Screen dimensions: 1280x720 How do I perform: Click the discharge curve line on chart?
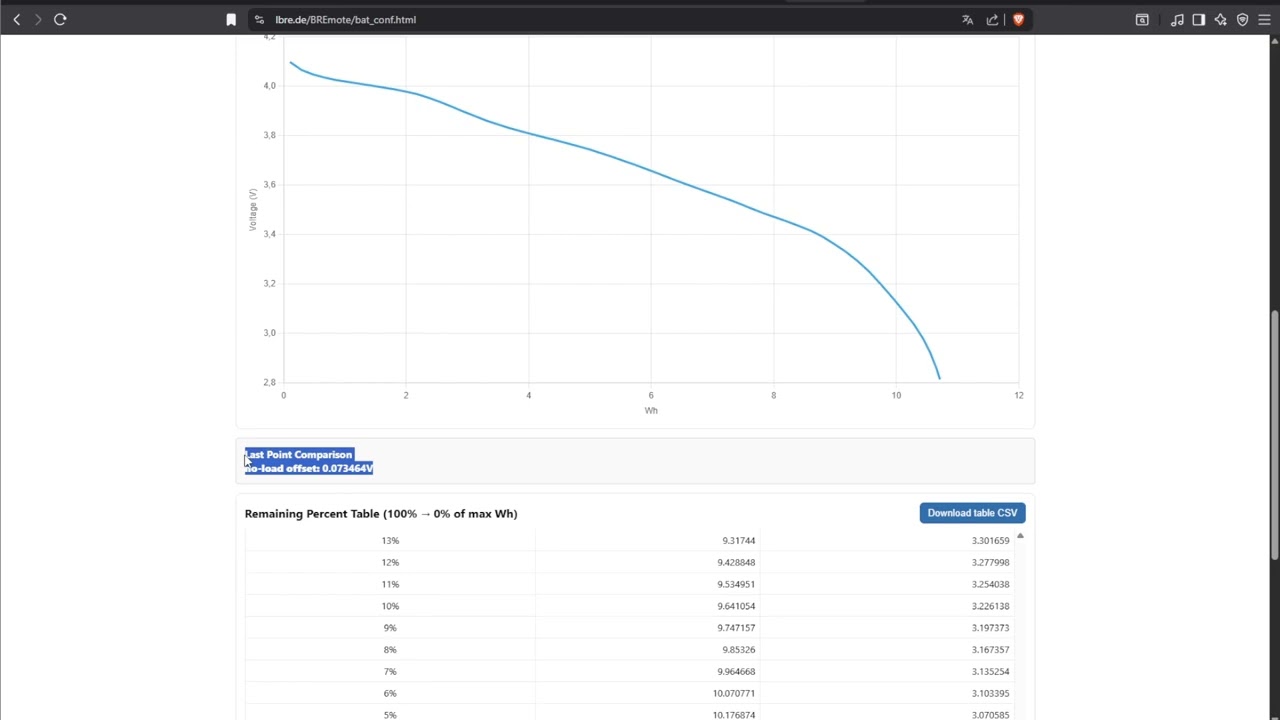pyautogui.click(x=651, y=169)
